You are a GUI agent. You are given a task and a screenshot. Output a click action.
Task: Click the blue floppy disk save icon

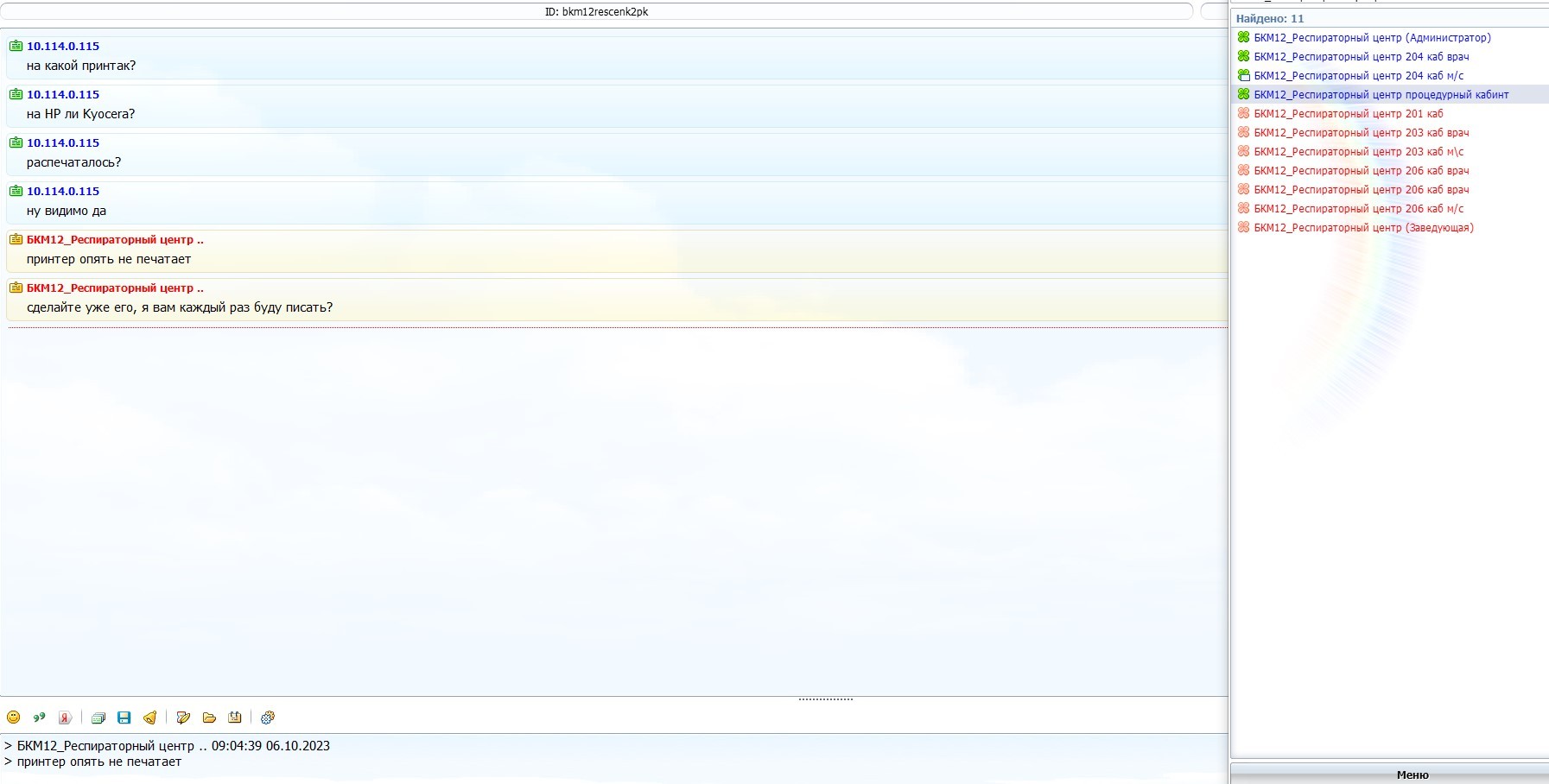tap(124, 718)
